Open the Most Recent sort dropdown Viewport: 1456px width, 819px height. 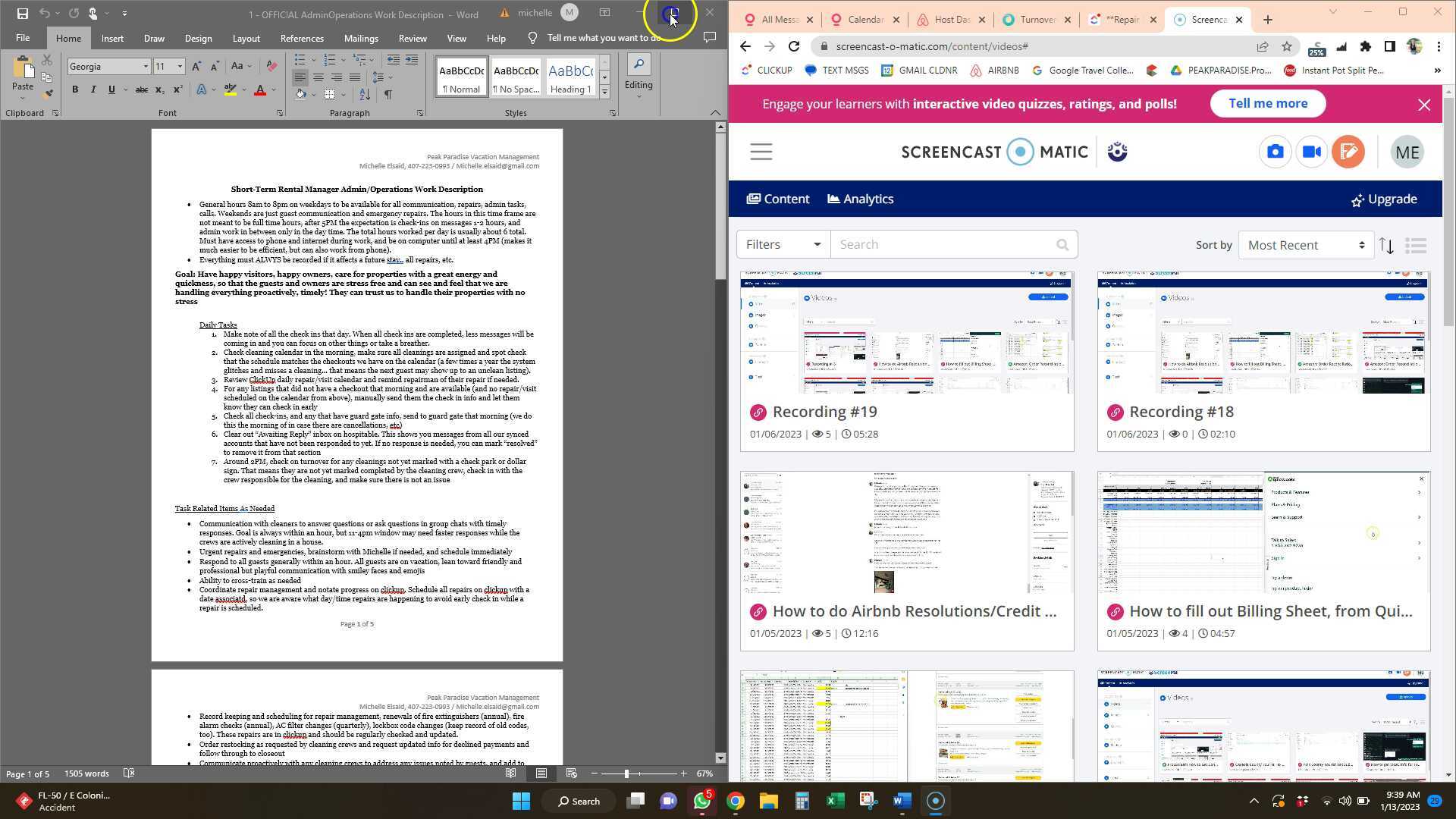(x=1306, y=246)
